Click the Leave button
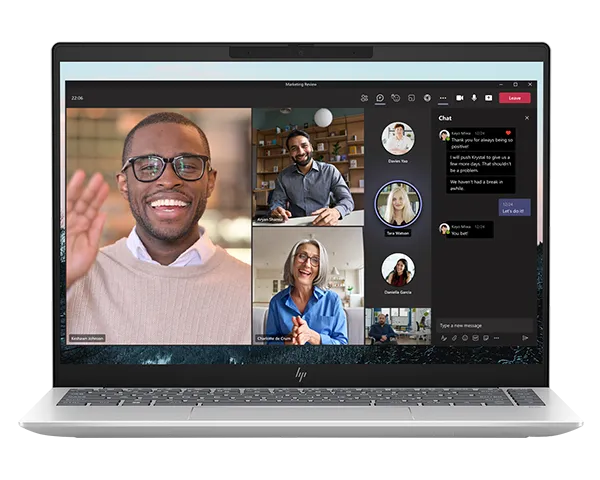The height and width of the screenshot is (480, 600). [x=515, y=98]
